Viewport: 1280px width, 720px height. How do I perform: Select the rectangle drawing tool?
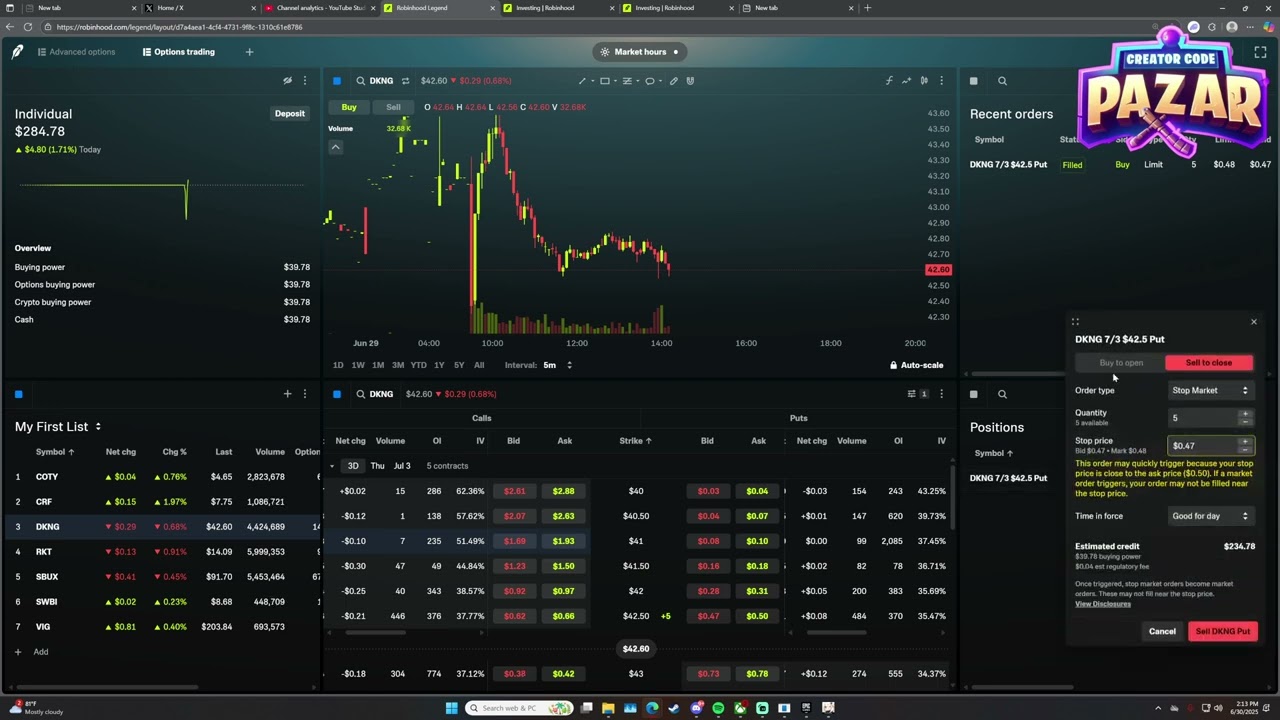click(605, 81)
